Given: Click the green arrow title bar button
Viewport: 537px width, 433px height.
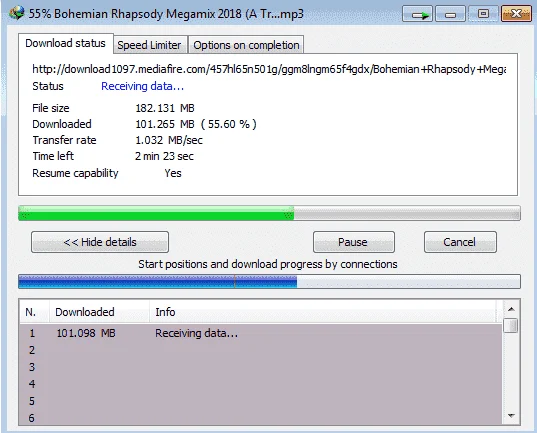Looking at the screenshot, I should click(417, 14).
